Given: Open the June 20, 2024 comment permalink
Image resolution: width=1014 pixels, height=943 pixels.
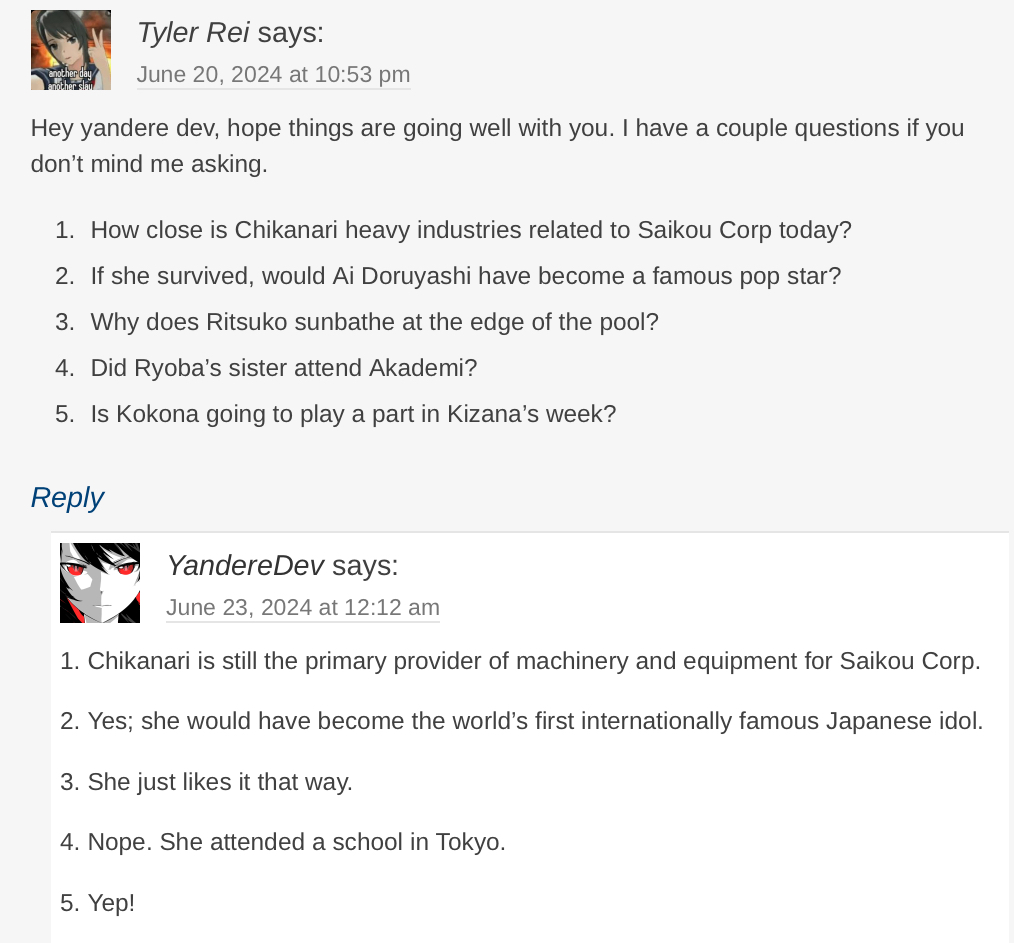Looking at the screenshot, I should coord(273,75).
